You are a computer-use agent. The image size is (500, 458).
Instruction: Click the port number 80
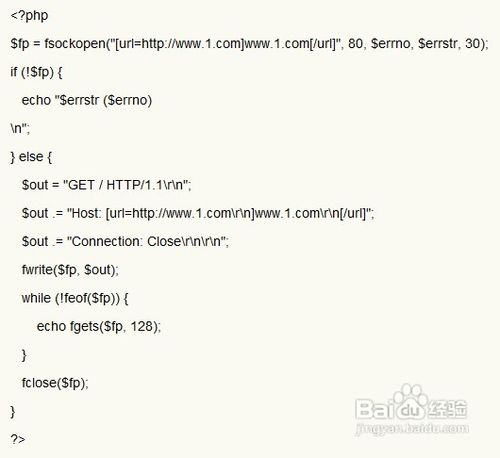(355, 43)
